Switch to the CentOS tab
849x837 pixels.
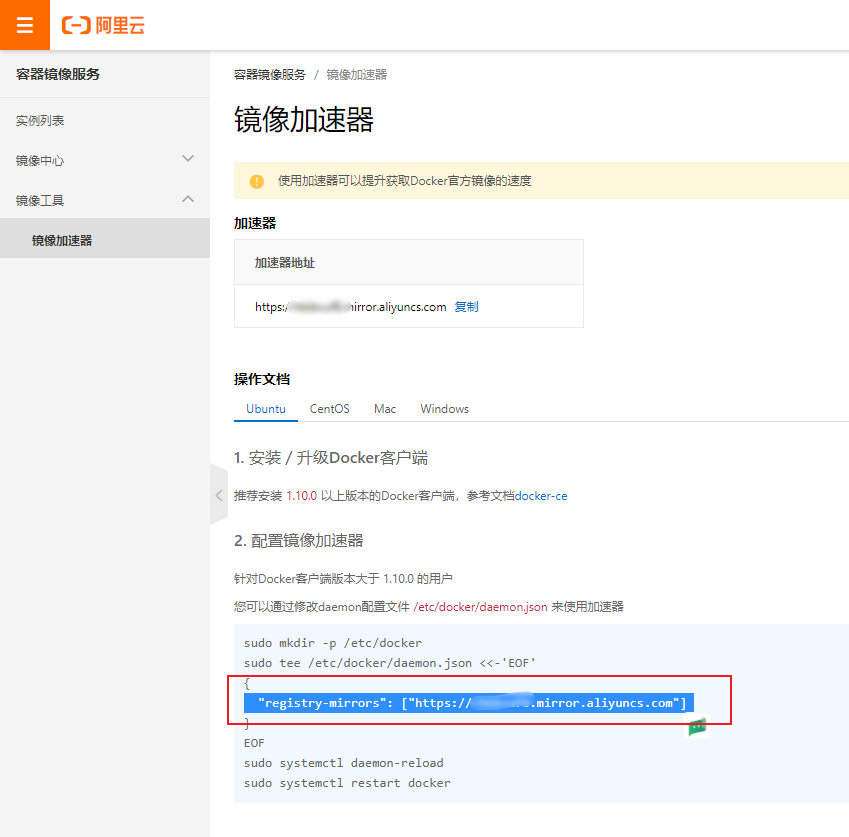tap(329, 409)
